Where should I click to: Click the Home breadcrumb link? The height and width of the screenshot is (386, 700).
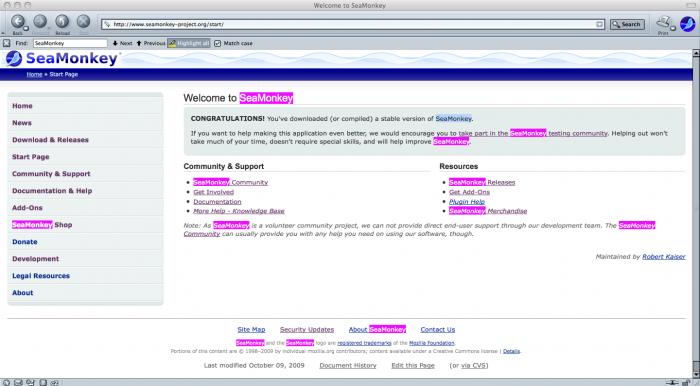pyautogui.click(x=34, y=75)
